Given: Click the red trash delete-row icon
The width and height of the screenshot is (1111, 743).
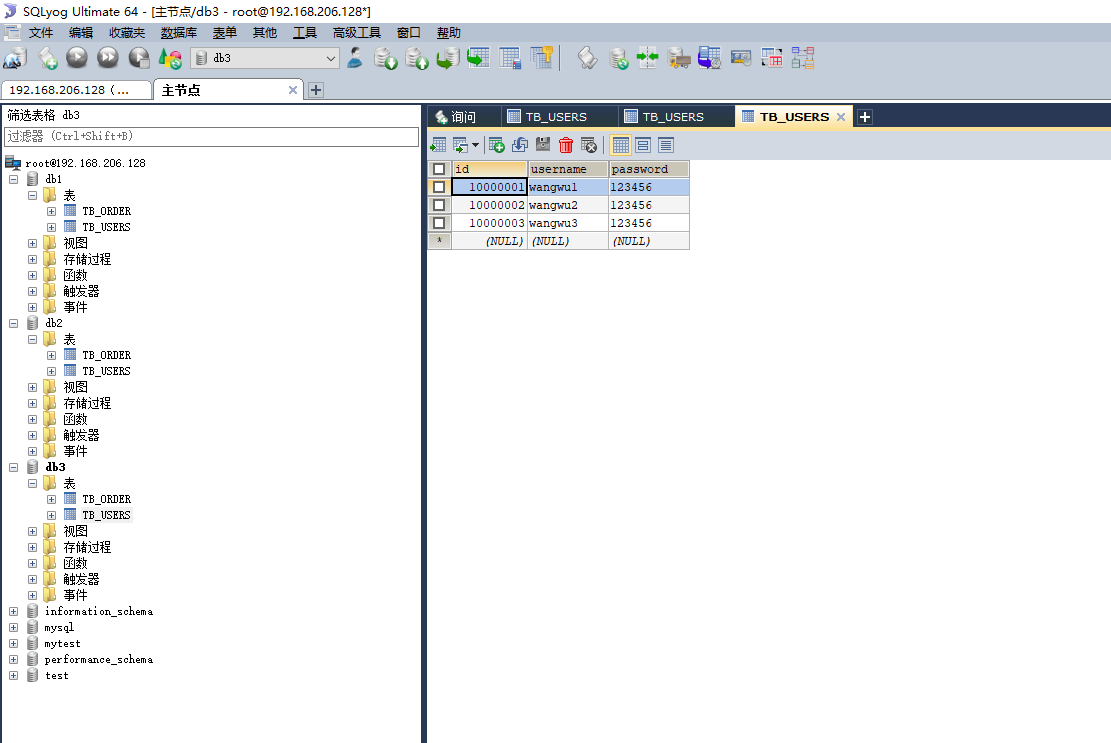Looking at the screenshot, I should pyautogui.click(x=565, y=145).
